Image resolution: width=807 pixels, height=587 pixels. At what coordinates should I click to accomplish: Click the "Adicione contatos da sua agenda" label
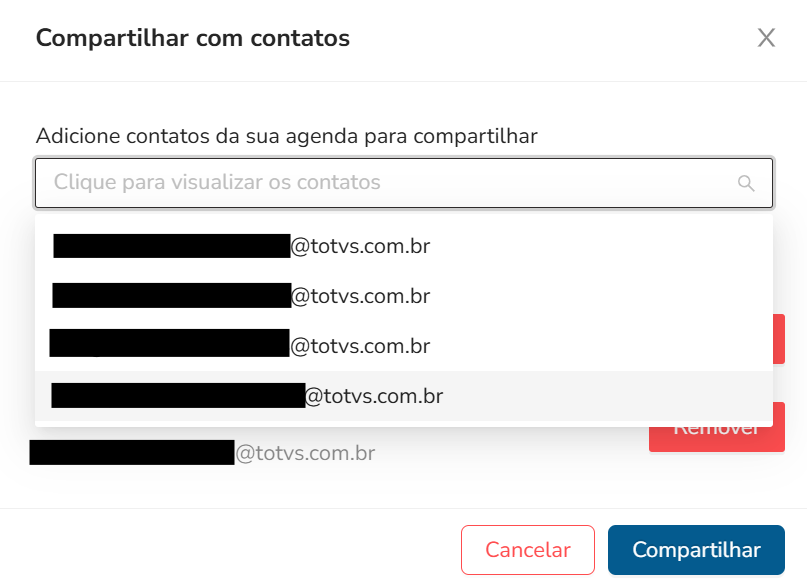[x=286, y=136]
